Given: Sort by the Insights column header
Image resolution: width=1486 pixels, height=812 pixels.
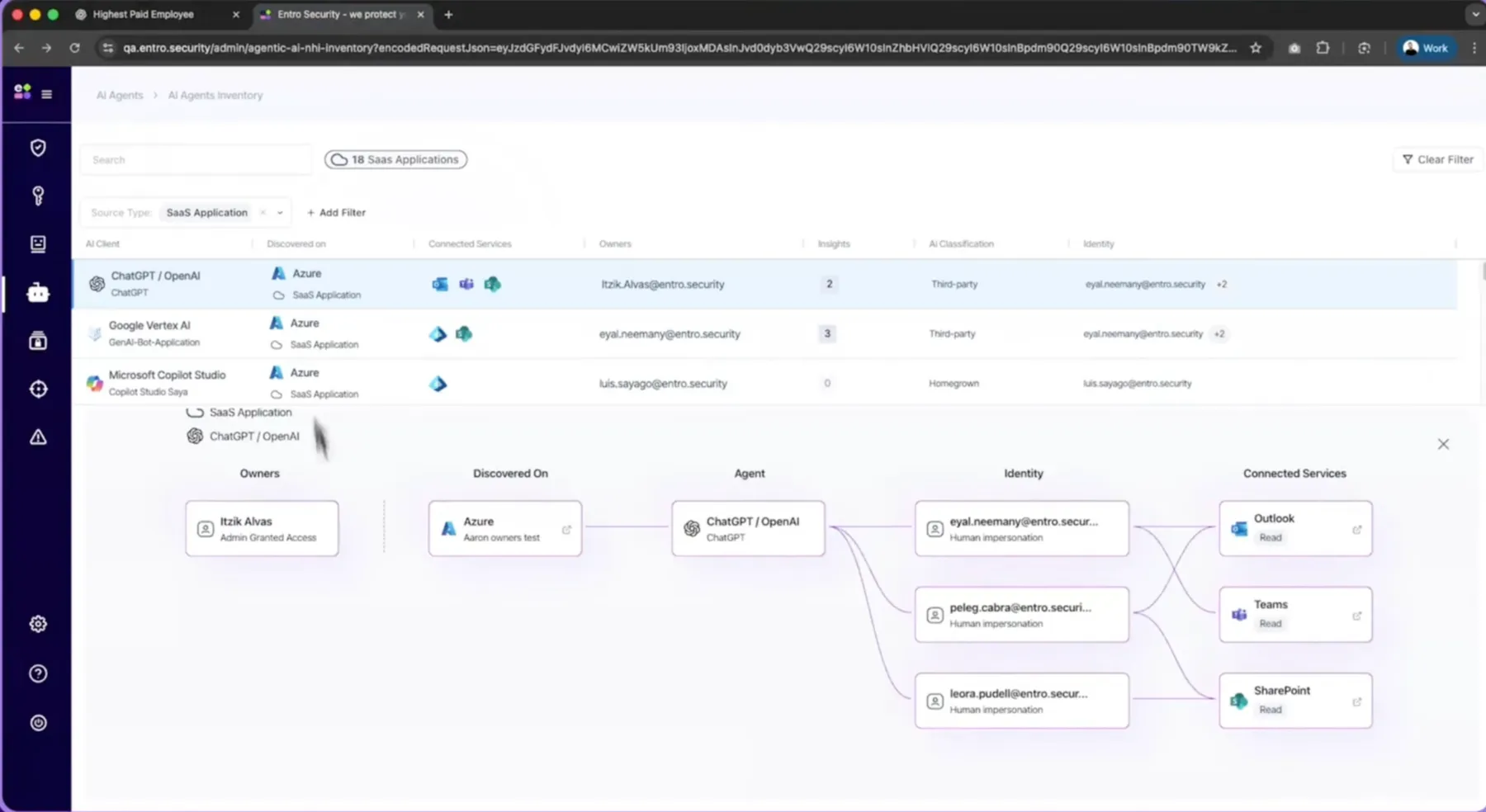Looking at the screenshot, I should (834, 244).
